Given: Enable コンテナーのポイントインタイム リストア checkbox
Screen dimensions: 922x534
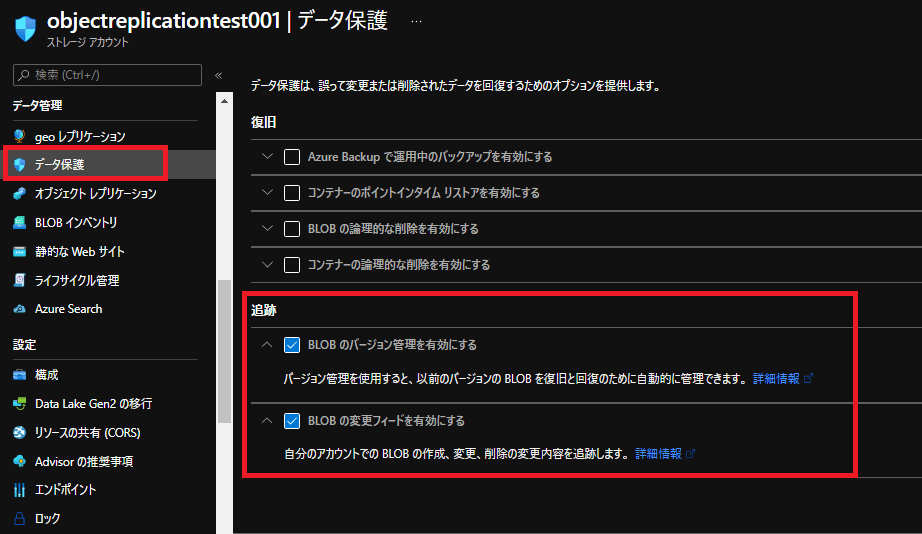Looking at the screenshot, I should click(292, 193).
